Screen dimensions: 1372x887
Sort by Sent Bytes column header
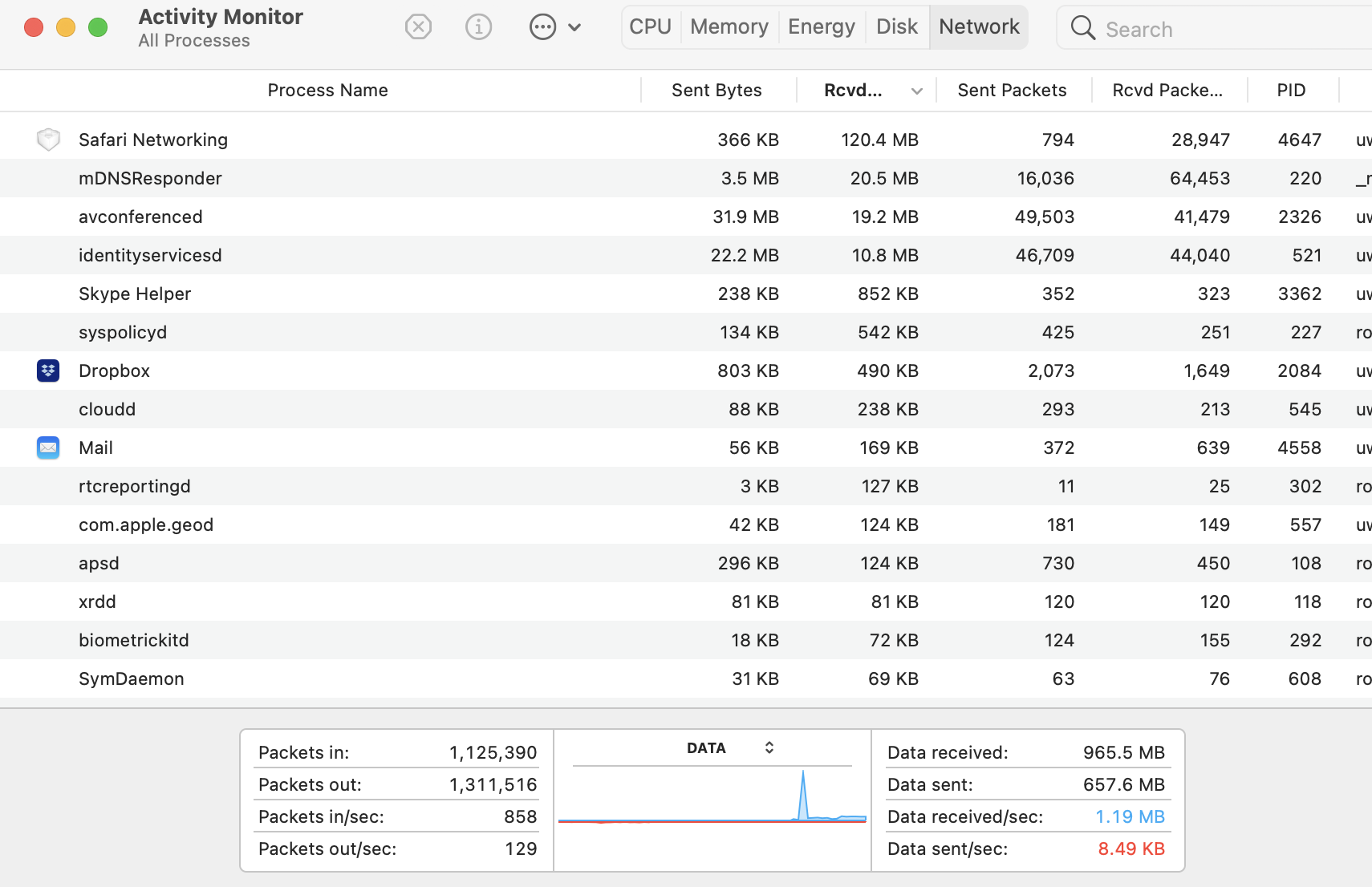point(716,91)
